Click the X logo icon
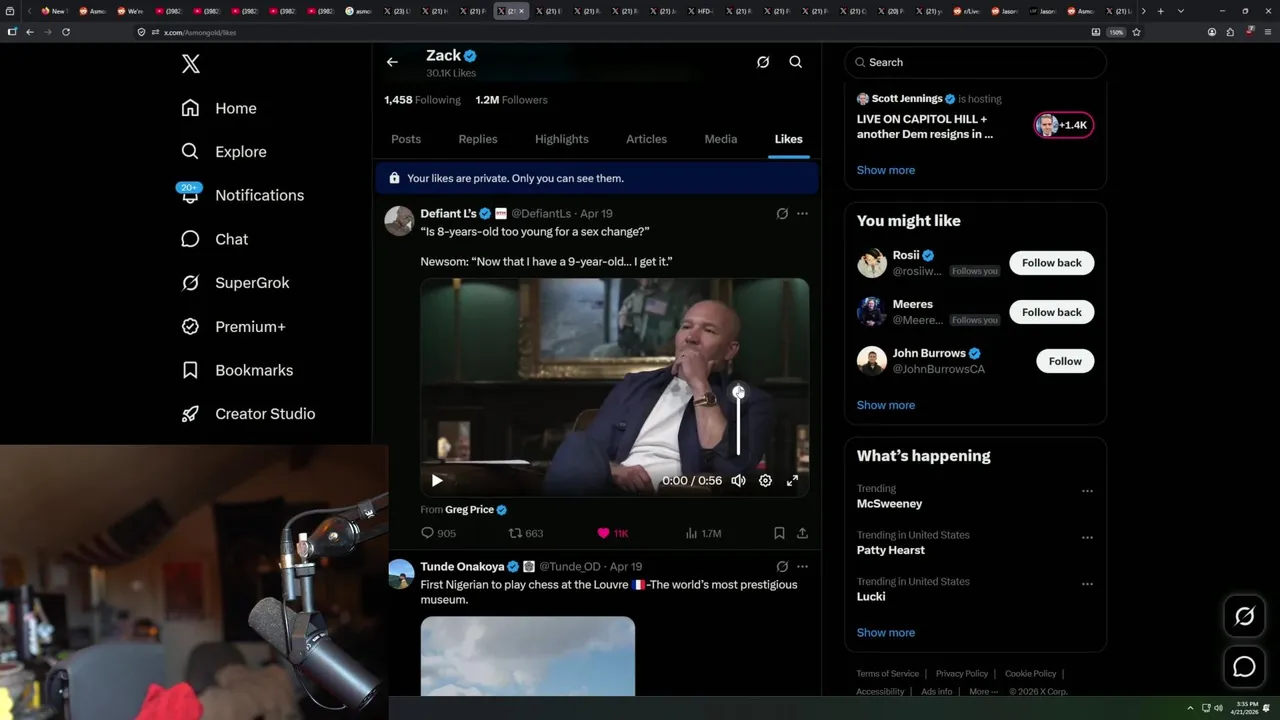The image size is (1280, 720). point(191,64)
